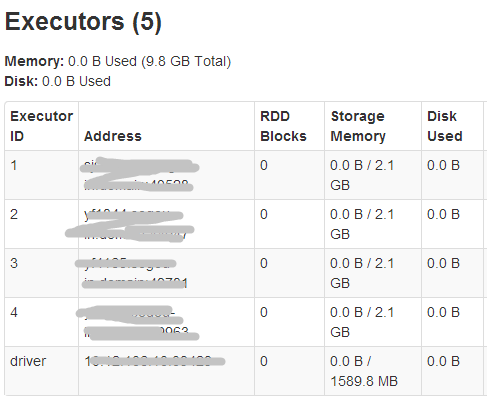Select executor 2 ID cell
489x399 pixels.
[x=42, y=224]
